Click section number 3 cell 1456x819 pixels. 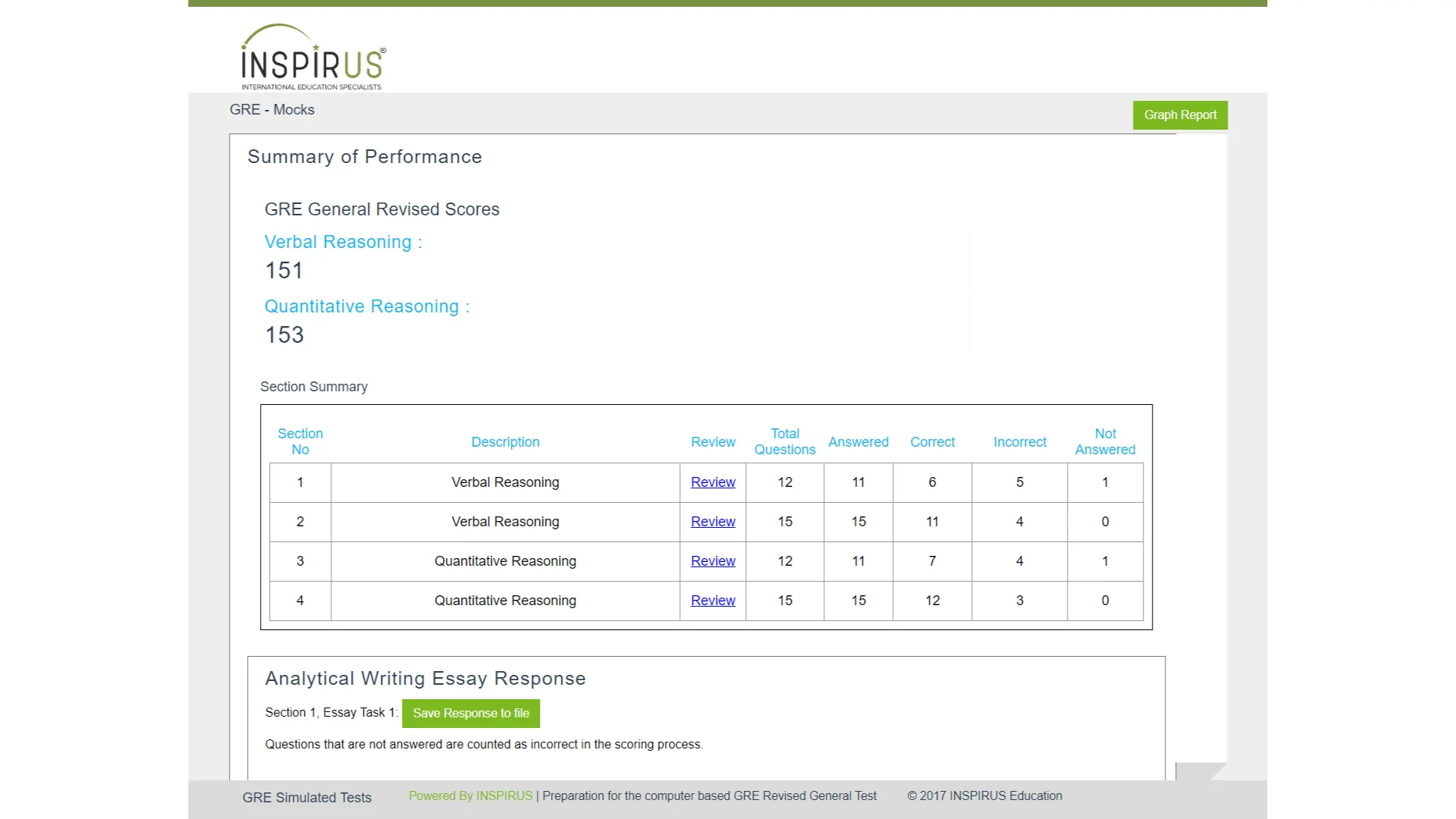click(300, 561)
